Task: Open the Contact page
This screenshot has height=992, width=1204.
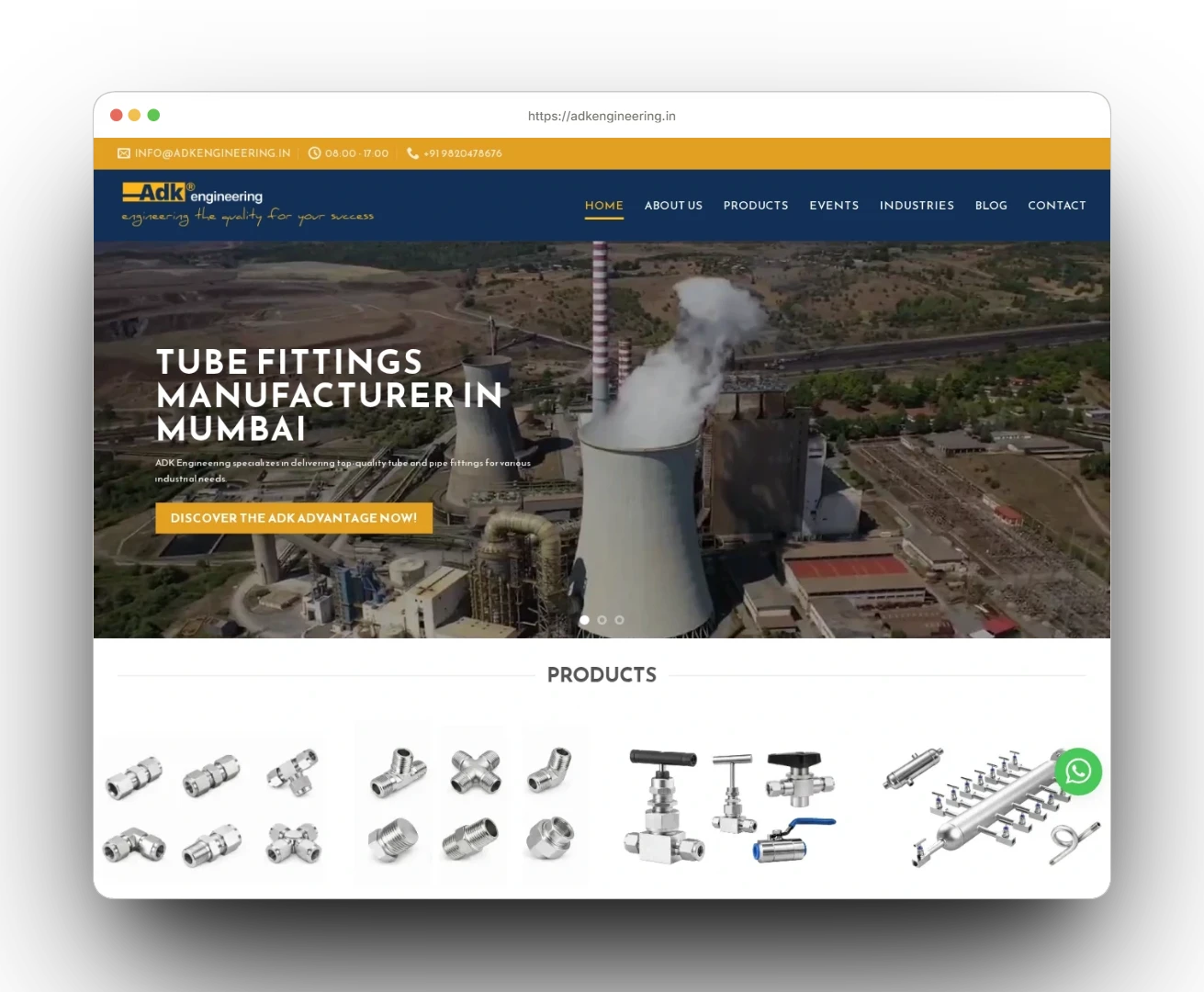Action: coord(1057,206)
